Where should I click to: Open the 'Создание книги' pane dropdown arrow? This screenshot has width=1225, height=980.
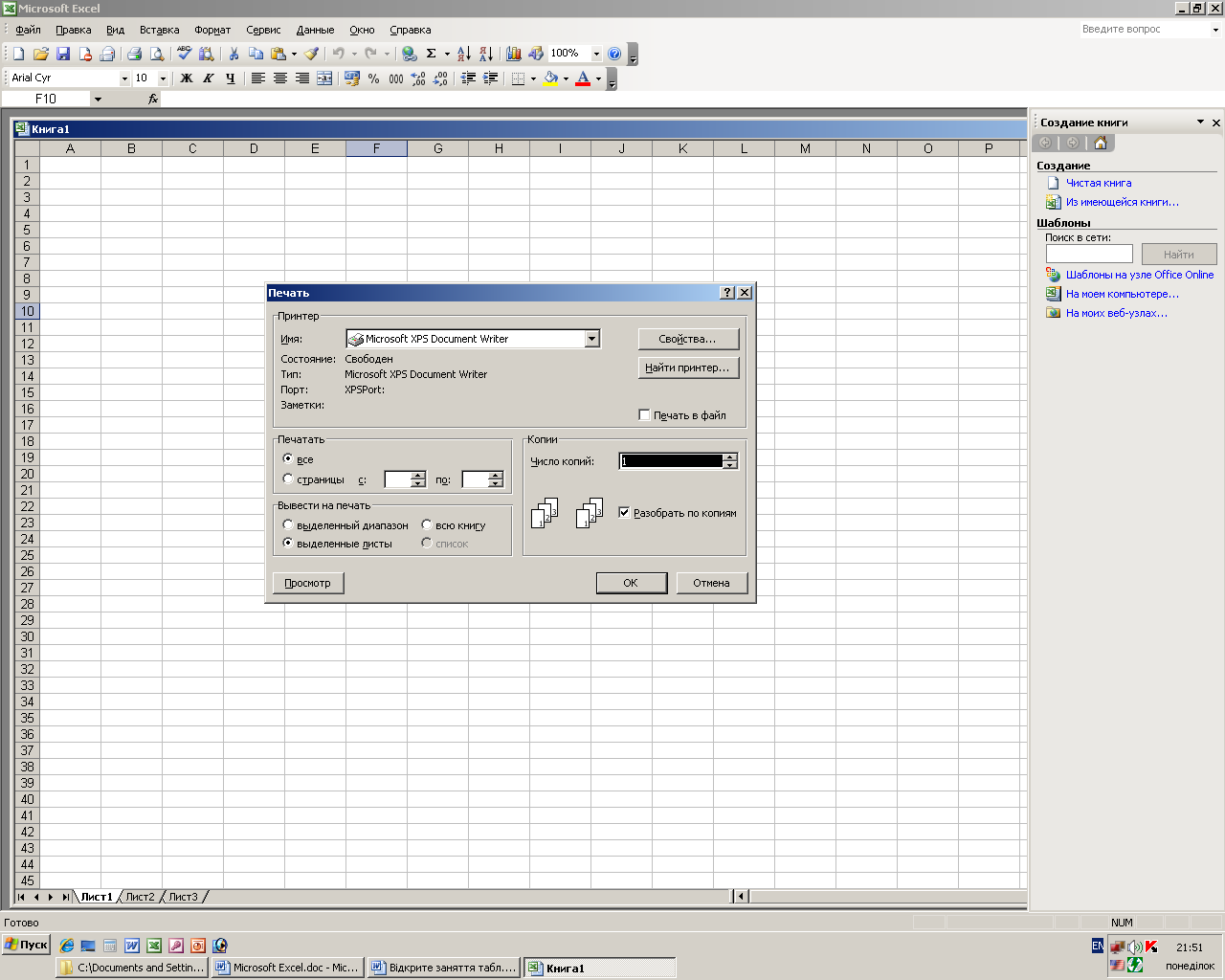pyautogui.click(x=1200, y=122)
